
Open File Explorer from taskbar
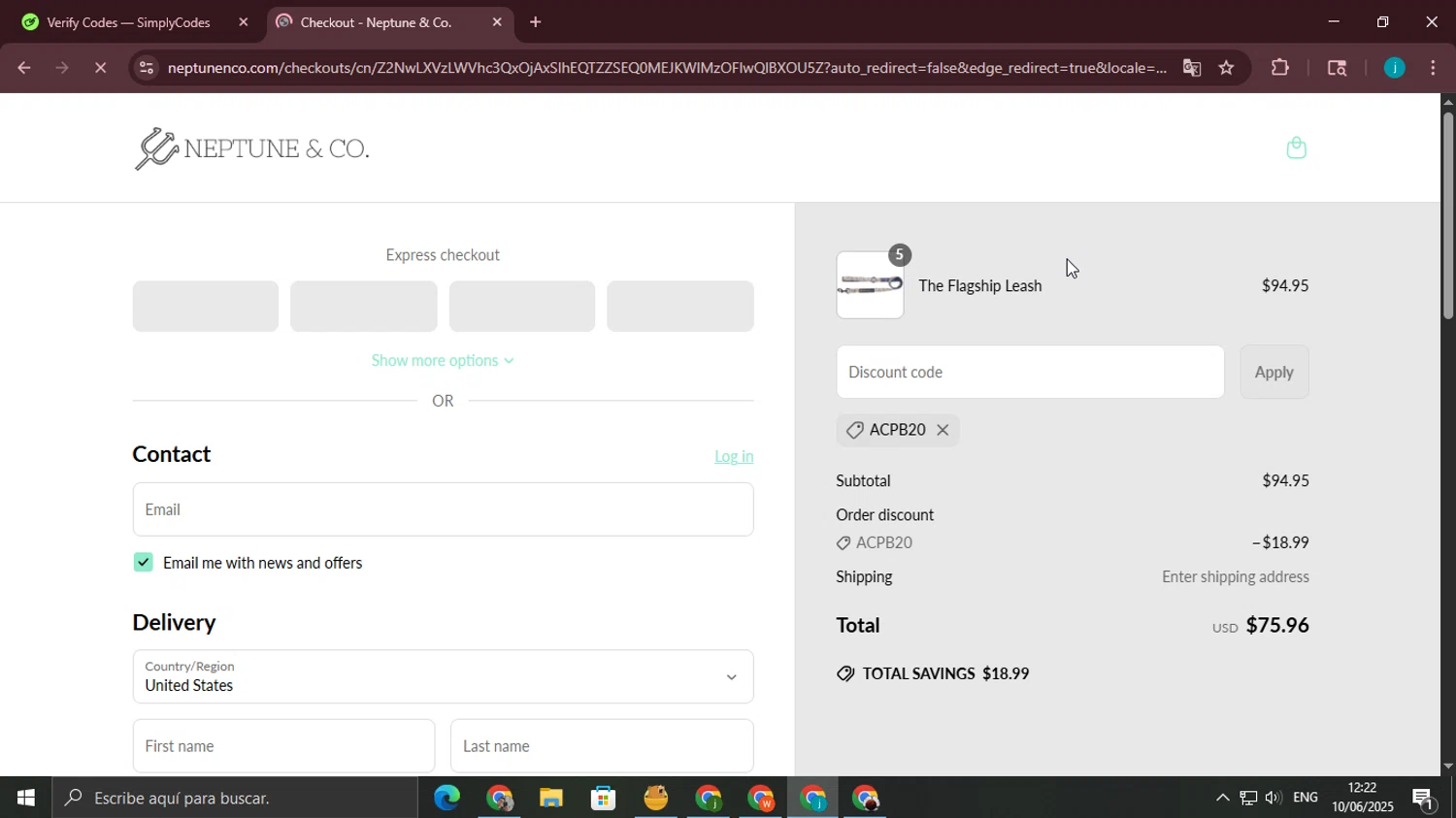(x=551, y=799)
